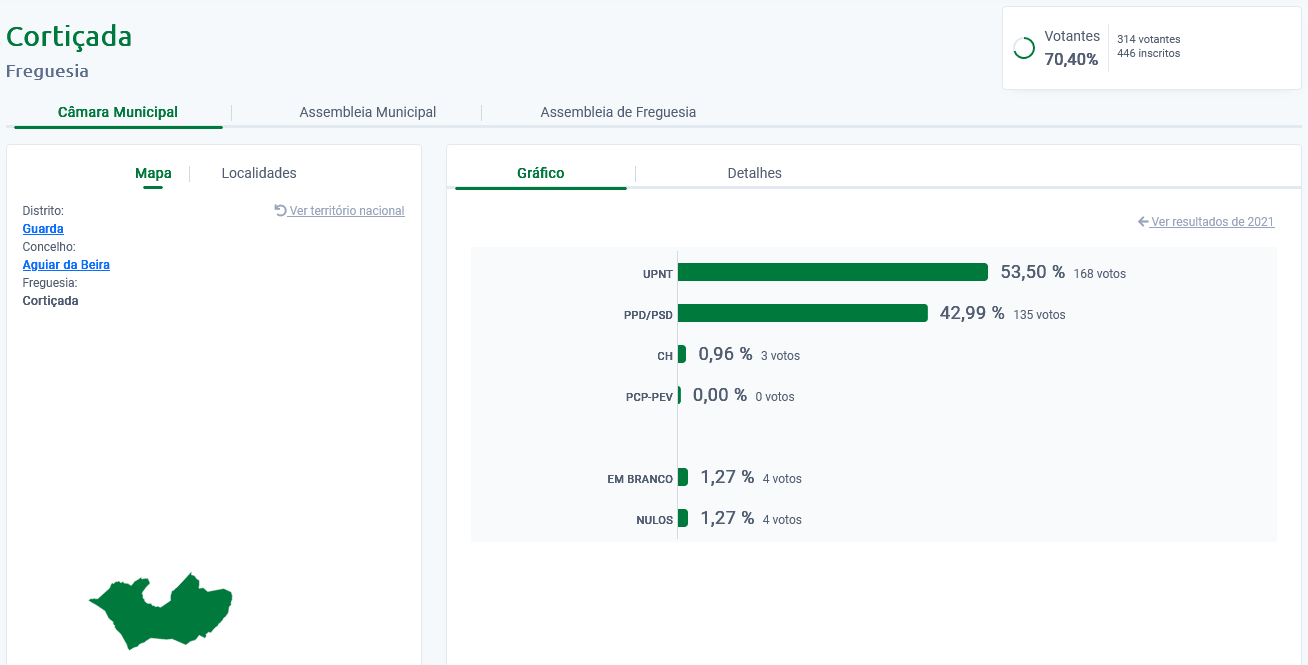
Task: View the 2021 results link
Action: (1212, 222)
